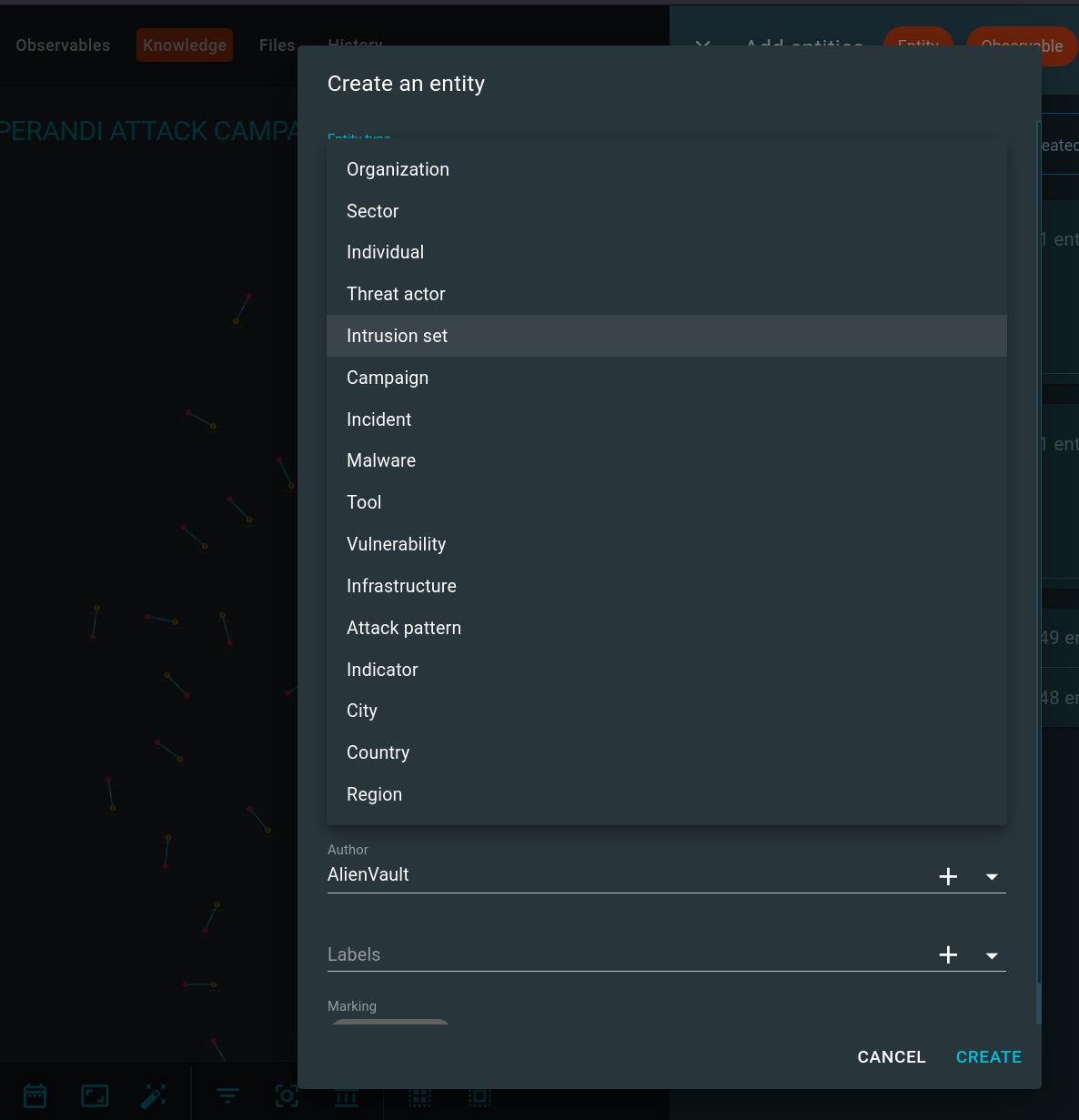Open the Author dropdown arrow
The image size is (1079, 1120).
992,876
